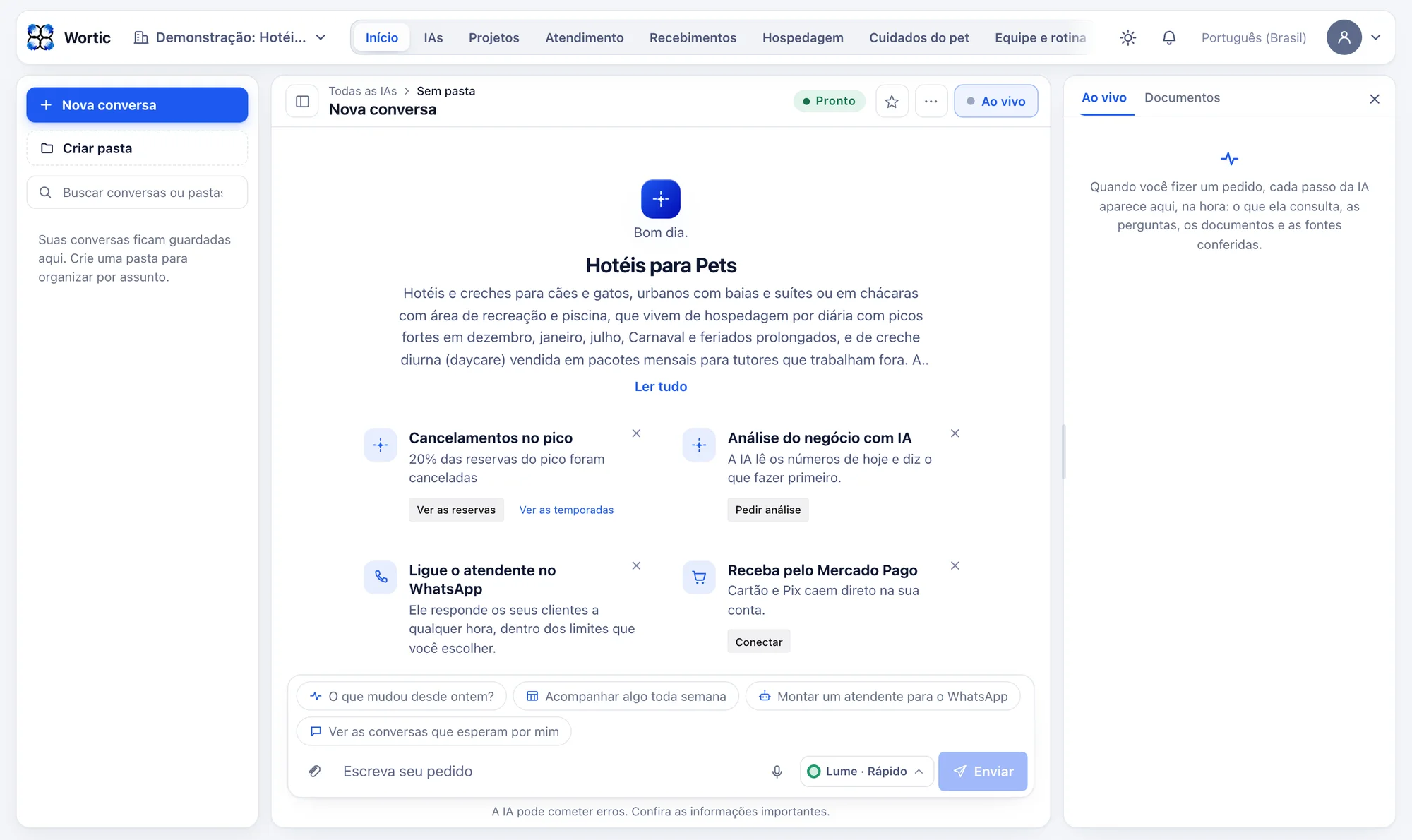Start a Nova conversa

(137, 105)
